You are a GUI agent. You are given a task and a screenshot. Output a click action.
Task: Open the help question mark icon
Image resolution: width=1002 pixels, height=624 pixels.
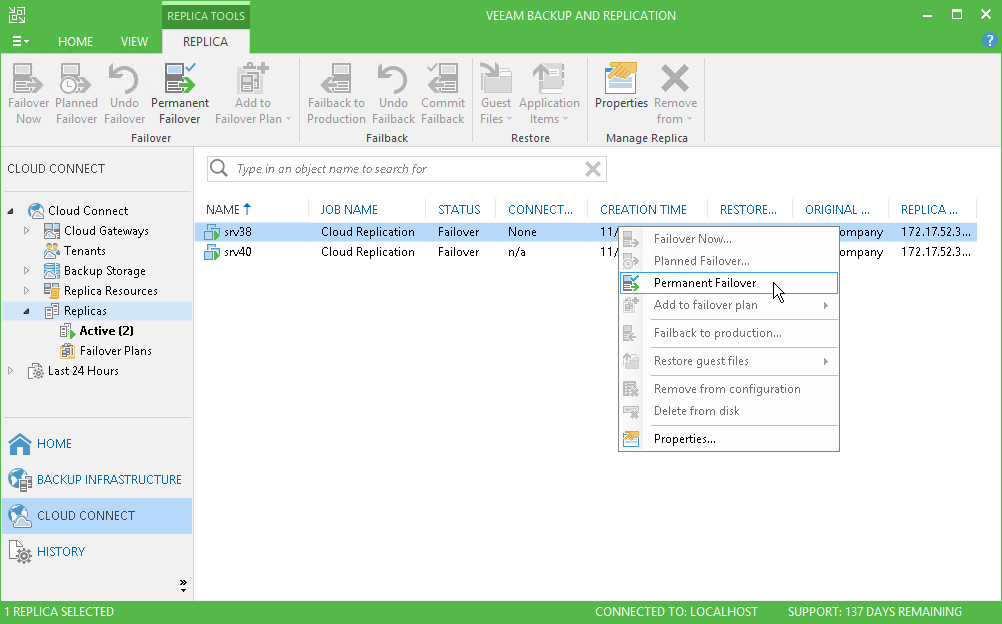[989, 41]
